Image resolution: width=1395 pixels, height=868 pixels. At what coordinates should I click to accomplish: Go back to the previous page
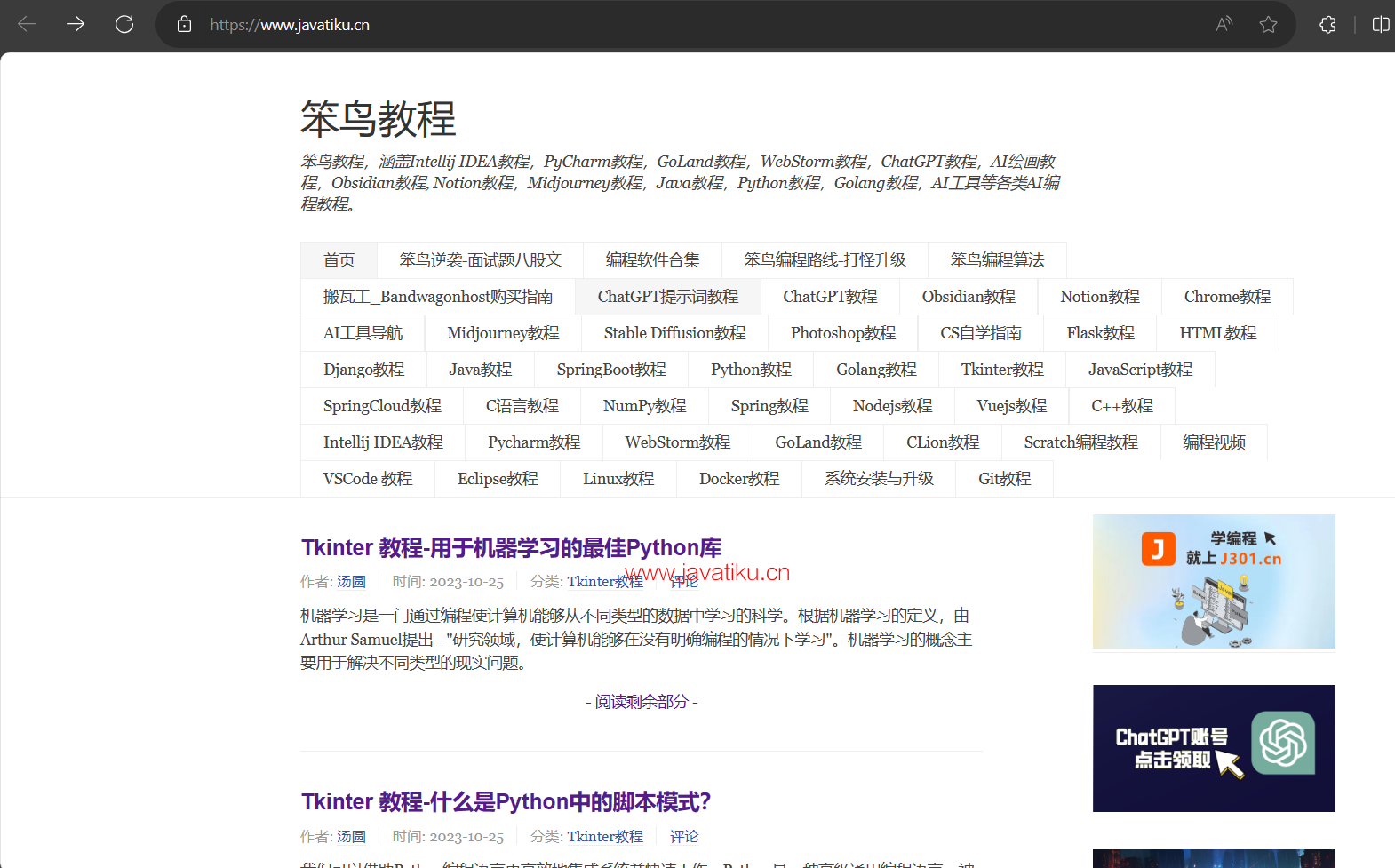pyautogui.click(x=27, y=24)
